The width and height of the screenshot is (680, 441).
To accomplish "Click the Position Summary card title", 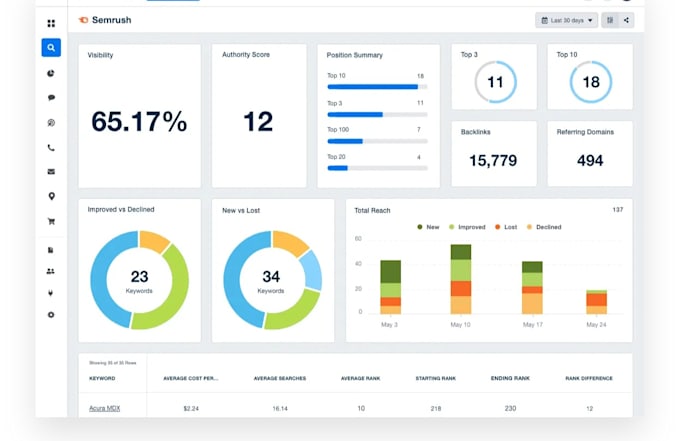I will click(x=355, y=55).
